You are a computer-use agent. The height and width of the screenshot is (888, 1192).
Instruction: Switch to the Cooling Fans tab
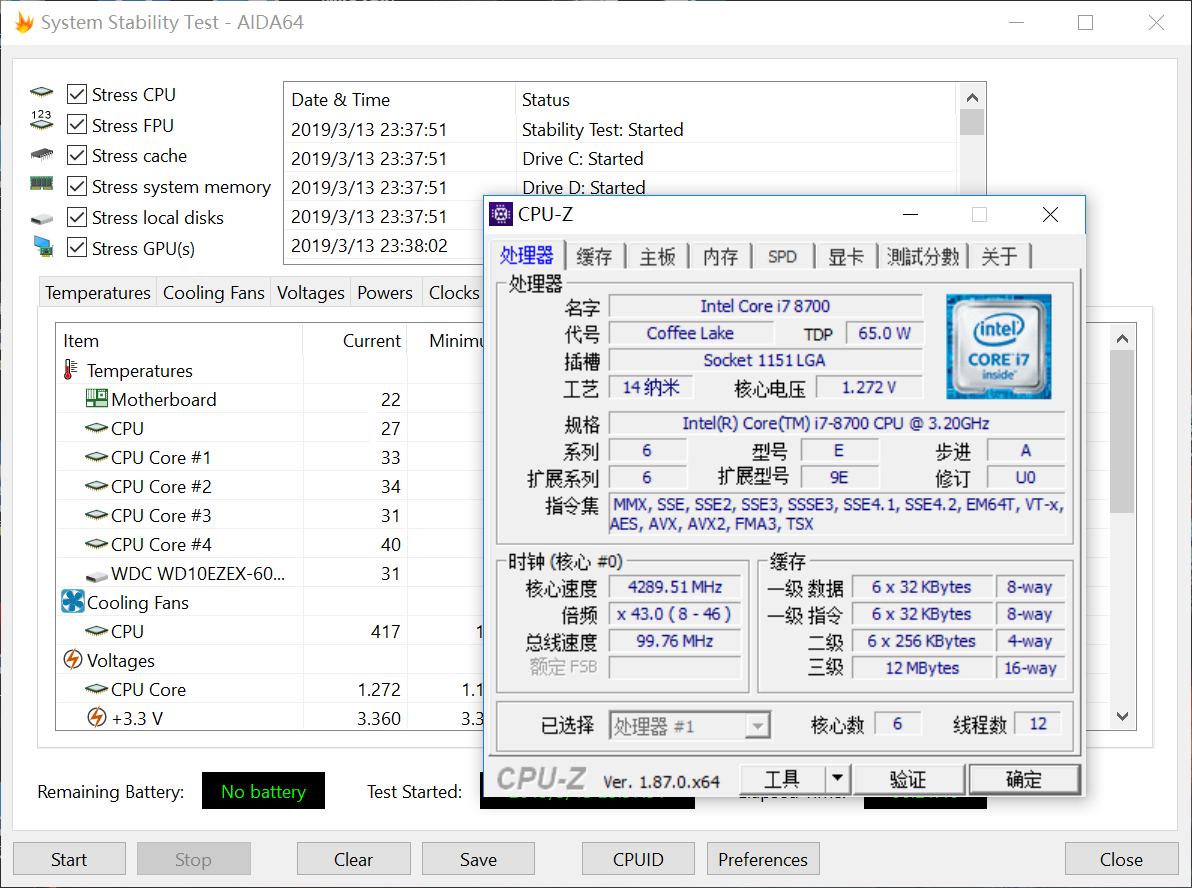click(x=213, y=293)
